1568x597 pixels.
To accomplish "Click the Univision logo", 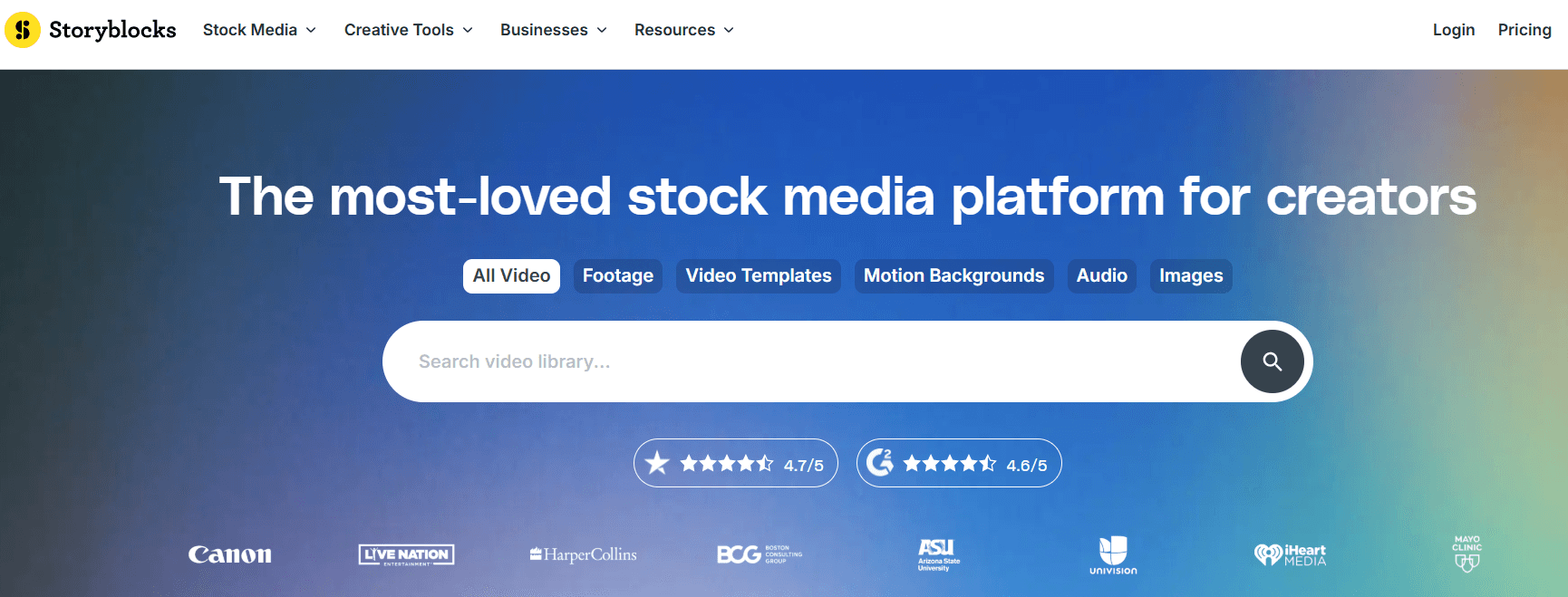I will coord(1113,555).
